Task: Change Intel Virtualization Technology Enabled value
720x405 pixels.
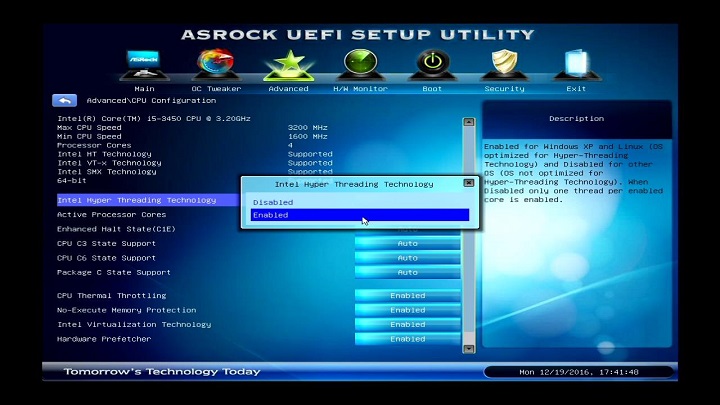Action: [x=407, y=324]
